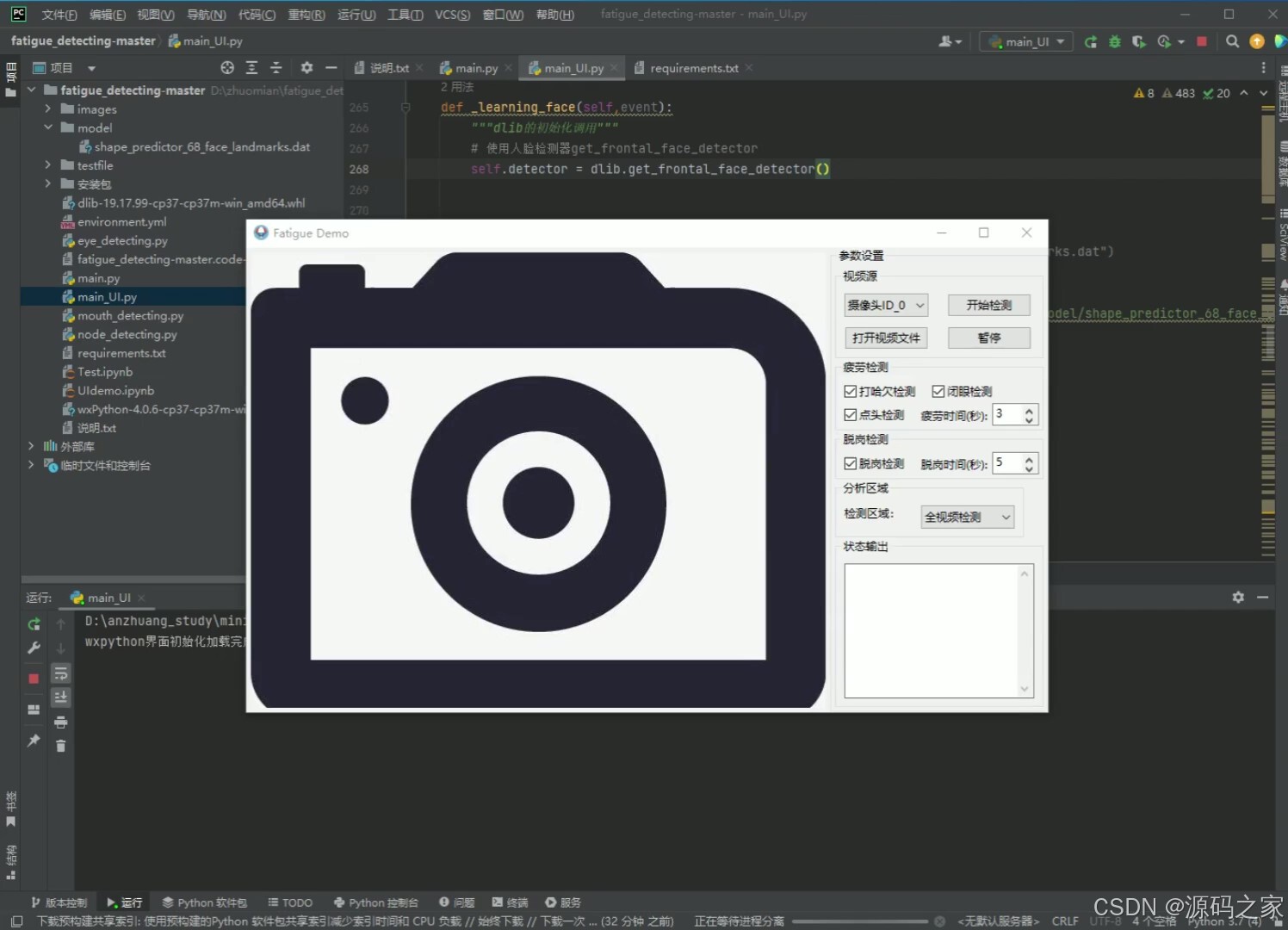1288x930 pixels.
Task: Expand the 外部库 node
Action: (x=31, y=446)
